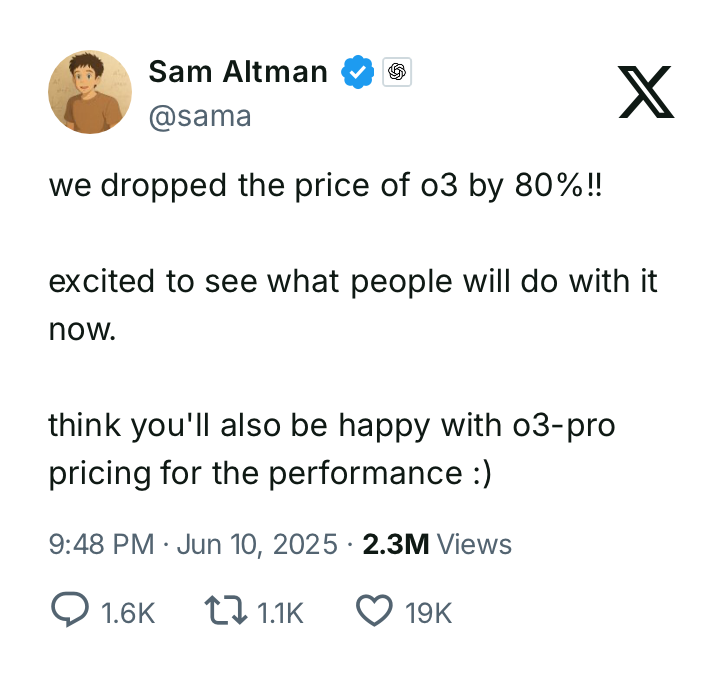Click the retweet arrows icon
The height and width of the screenshot is (680, 722).
point(226,610)
